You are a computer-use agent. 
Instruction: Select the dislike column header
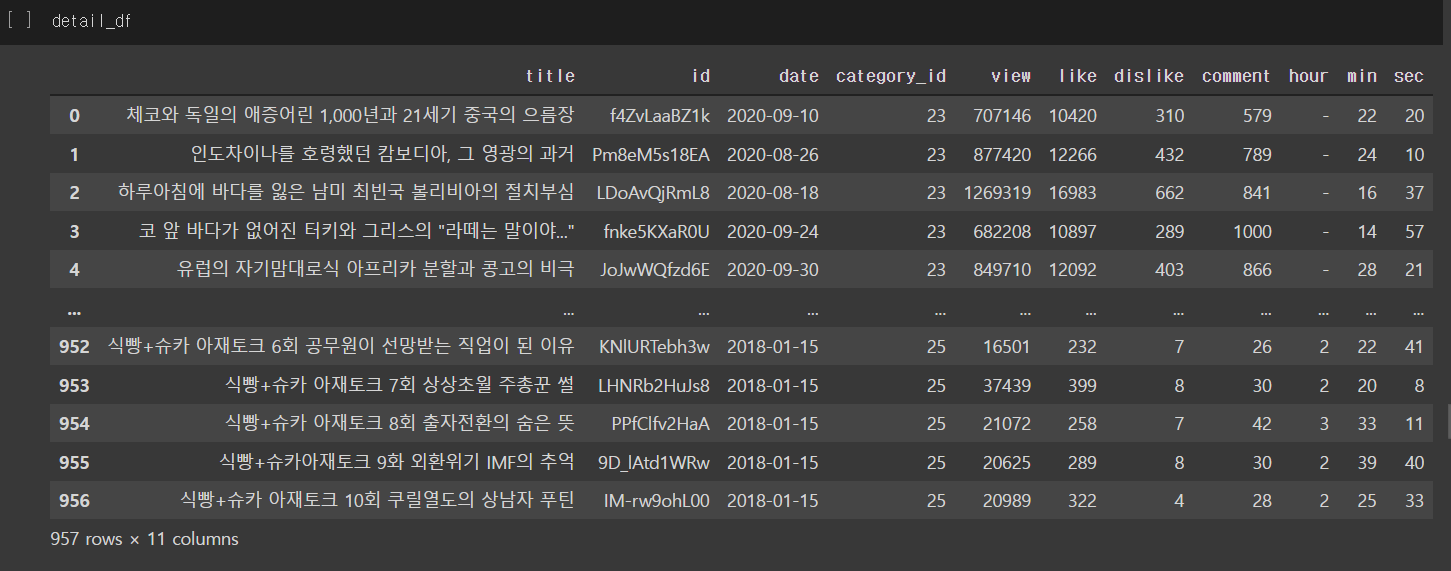pyautogui.click(x=1149, y=76)
